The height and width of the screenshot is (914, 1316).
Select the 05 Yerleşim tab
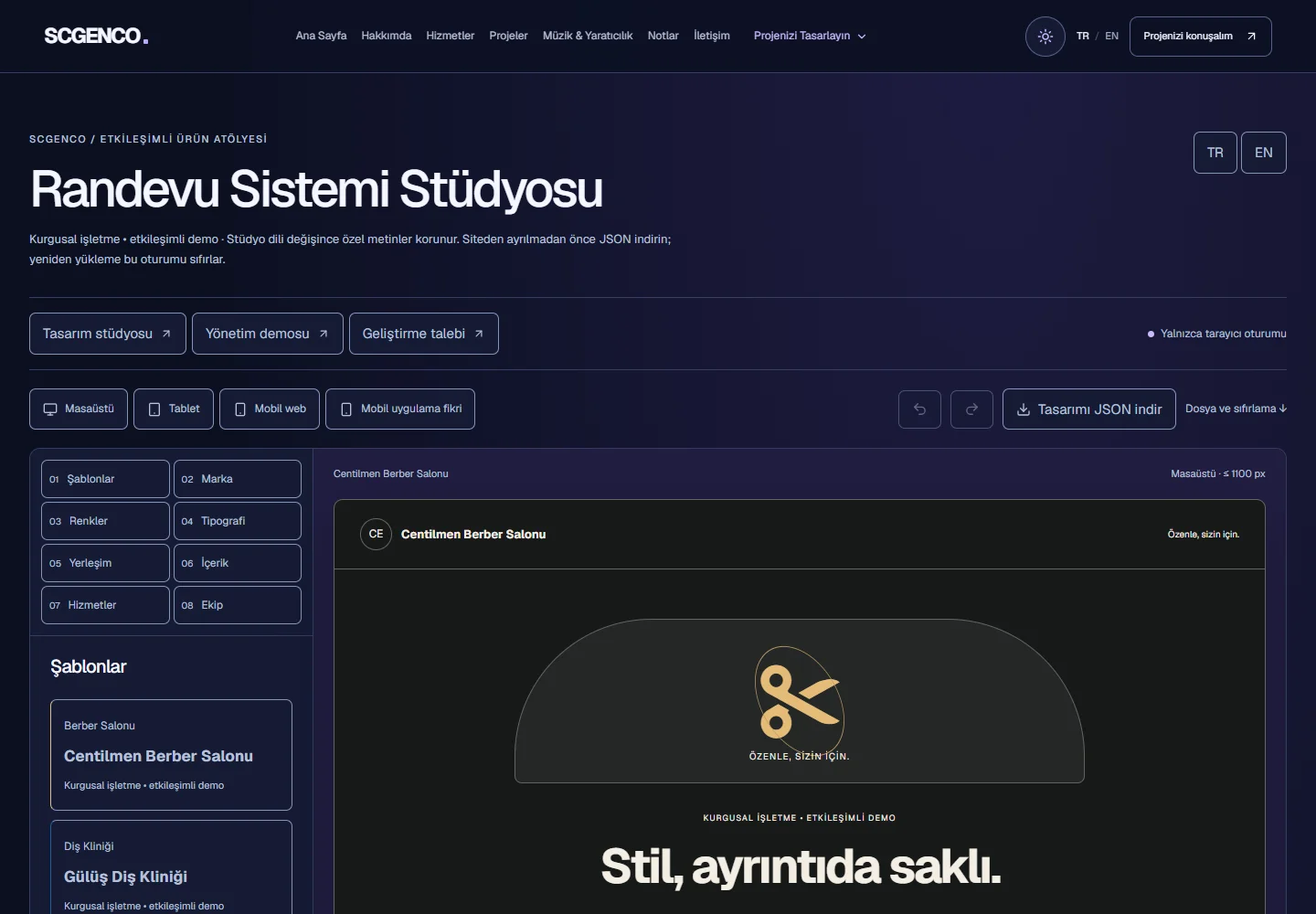[105, 563]
